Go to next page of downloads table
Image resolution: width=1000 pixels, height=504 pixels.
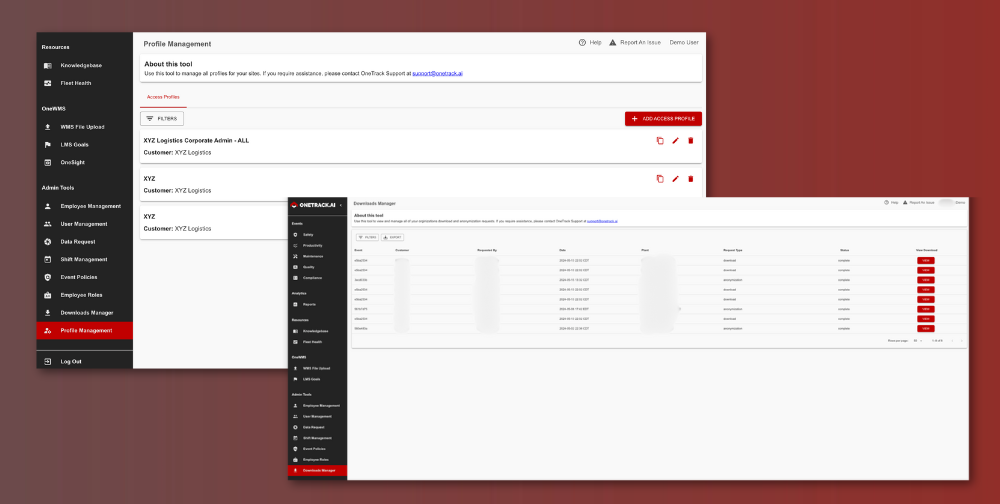[x=962, y=341]
